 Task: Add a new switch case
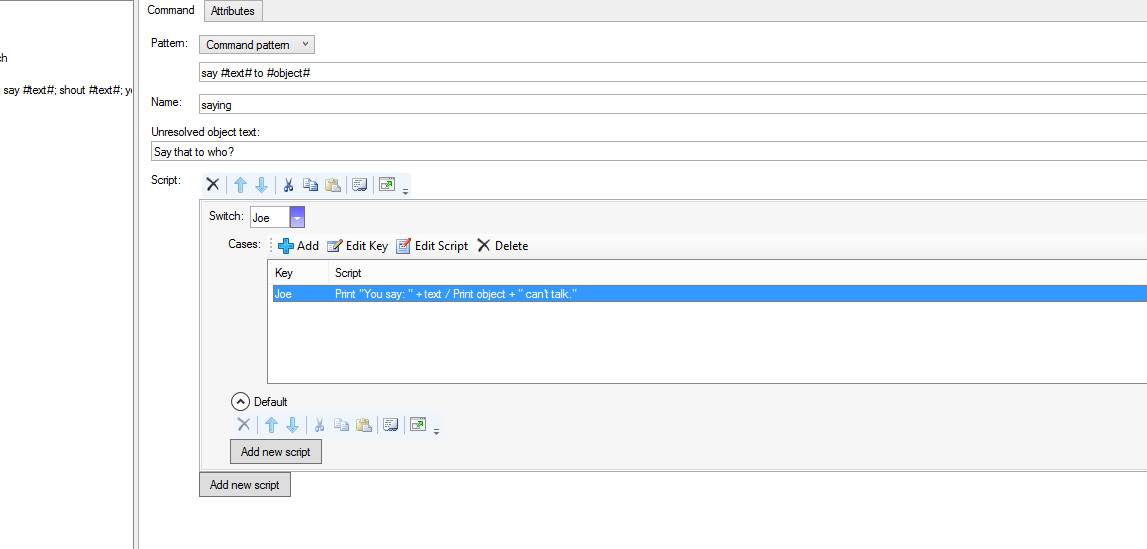298,246
